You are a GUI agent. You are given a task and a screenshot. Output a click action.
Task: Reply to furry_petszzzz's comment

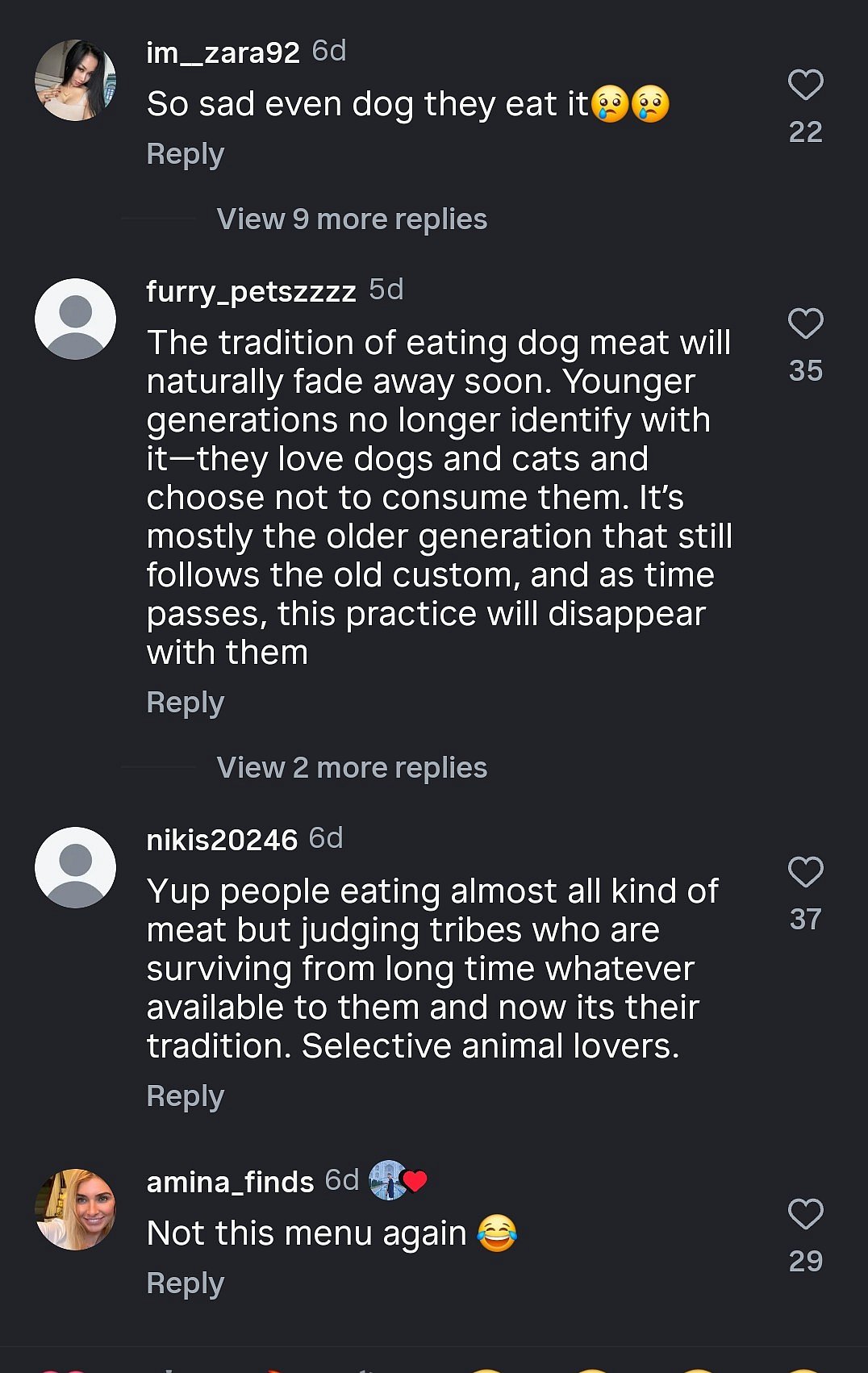pyautogui.click(x=185, y=703)
